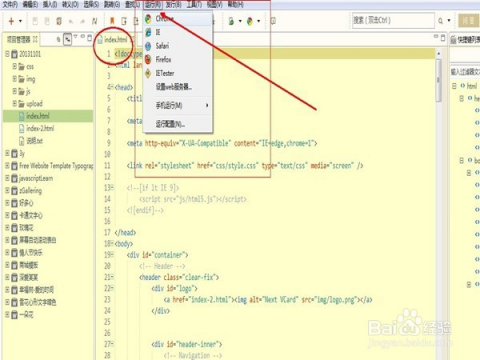Collapse the 20131101 project node
Image resolution: width=480 pixels, height=360 pixels.
pos(7,53)
